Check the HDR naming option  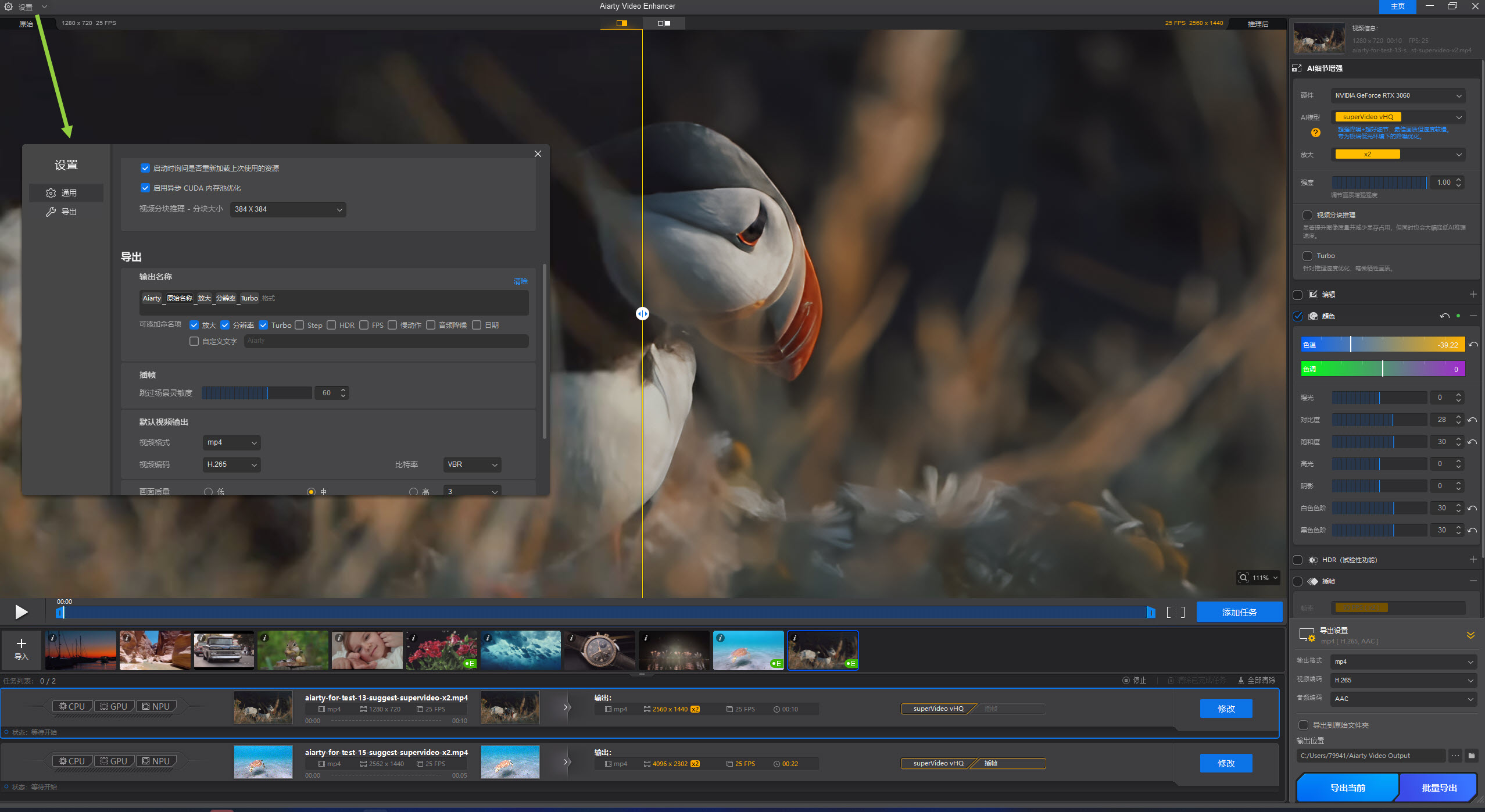(331, 325)
